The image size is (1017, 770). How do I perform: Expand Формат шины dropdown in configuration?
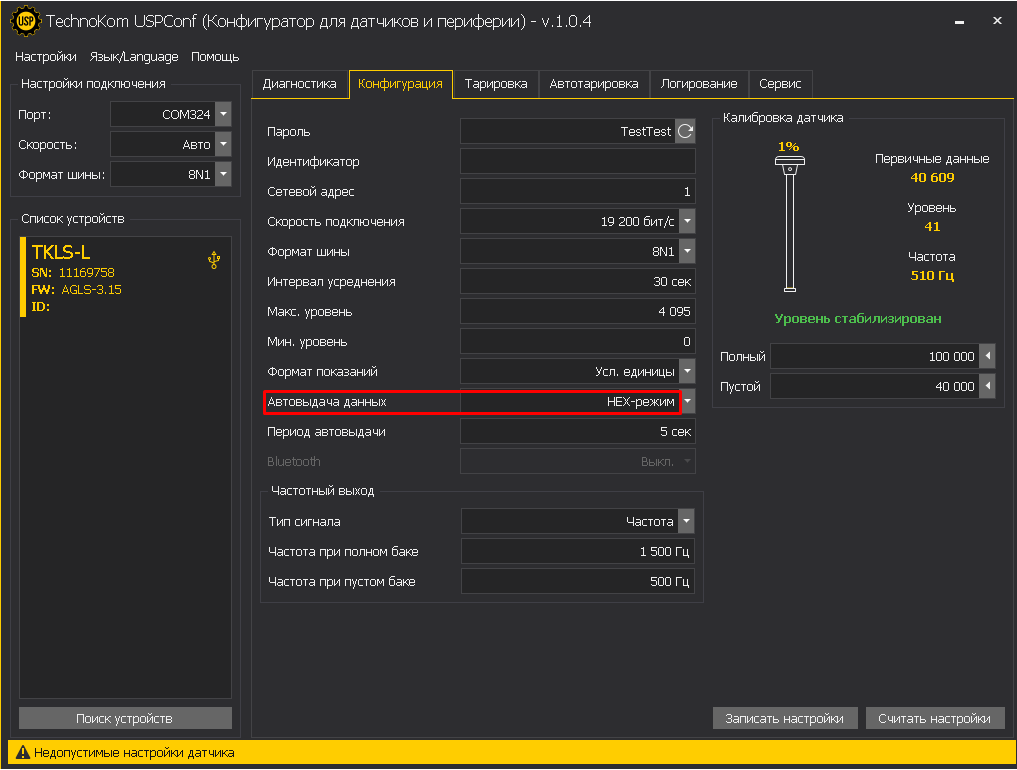click(687, 251)
